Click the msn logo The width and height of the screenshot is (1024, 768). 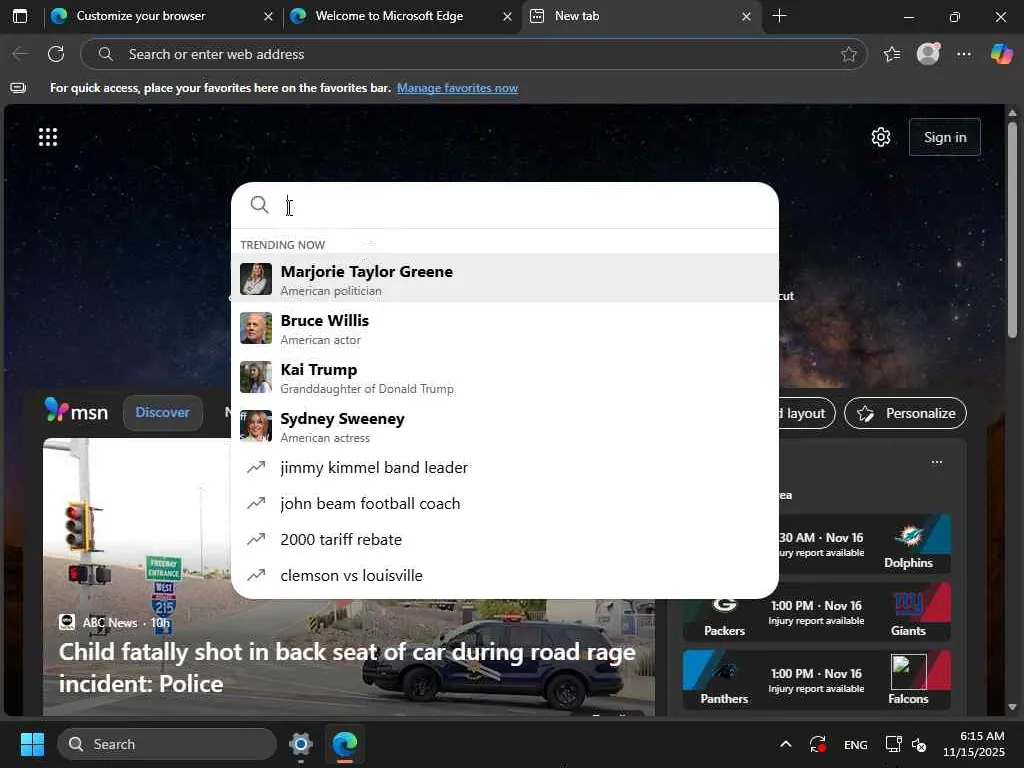pyautogui.click(x=76, y=411)
